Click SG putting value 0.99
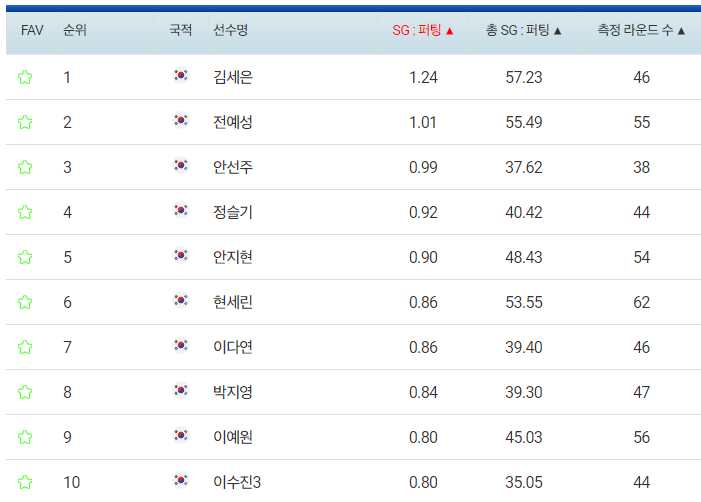This screenshot has height=502, width=701. tap(423, 167)
